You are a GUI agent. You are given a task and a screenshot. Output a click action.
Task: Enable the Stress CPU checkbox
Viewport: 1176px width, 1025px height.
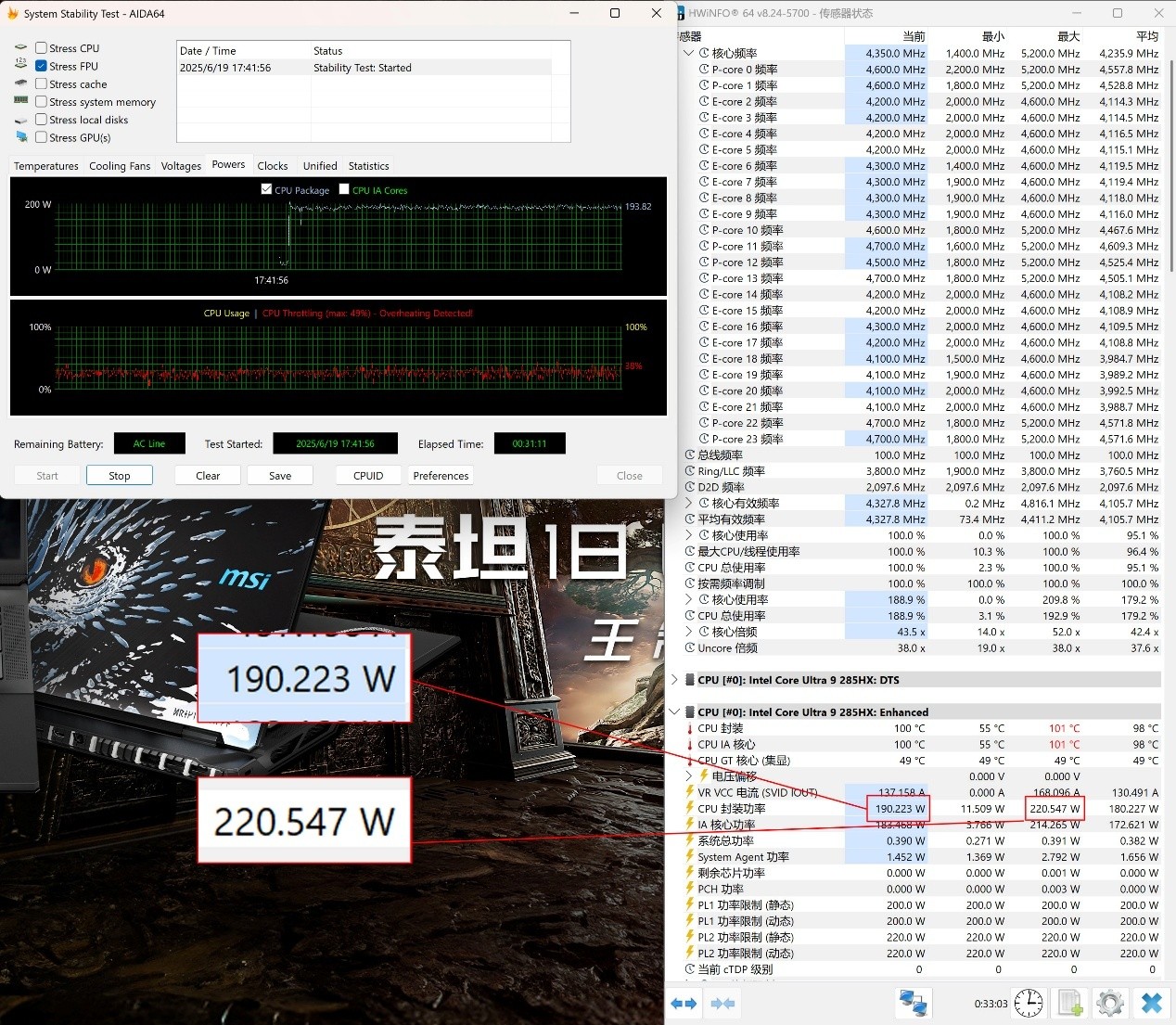[x=41, y=47]
